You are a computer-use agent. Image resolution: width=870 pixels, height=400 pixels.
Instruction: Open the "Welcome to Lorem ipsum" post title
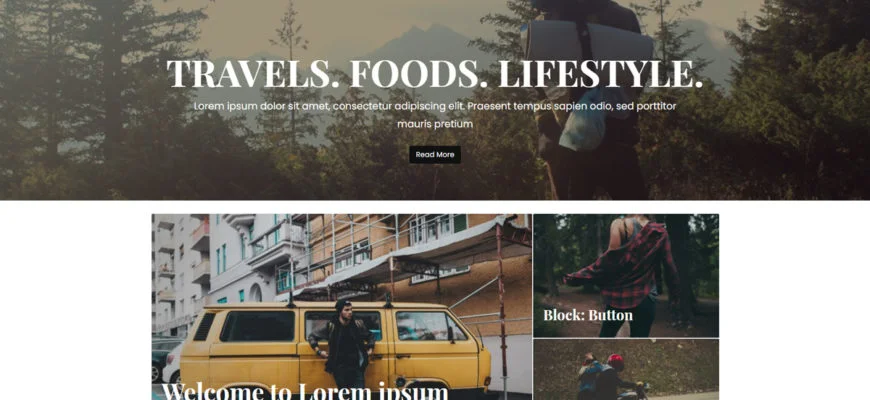(x=305, y=390)
